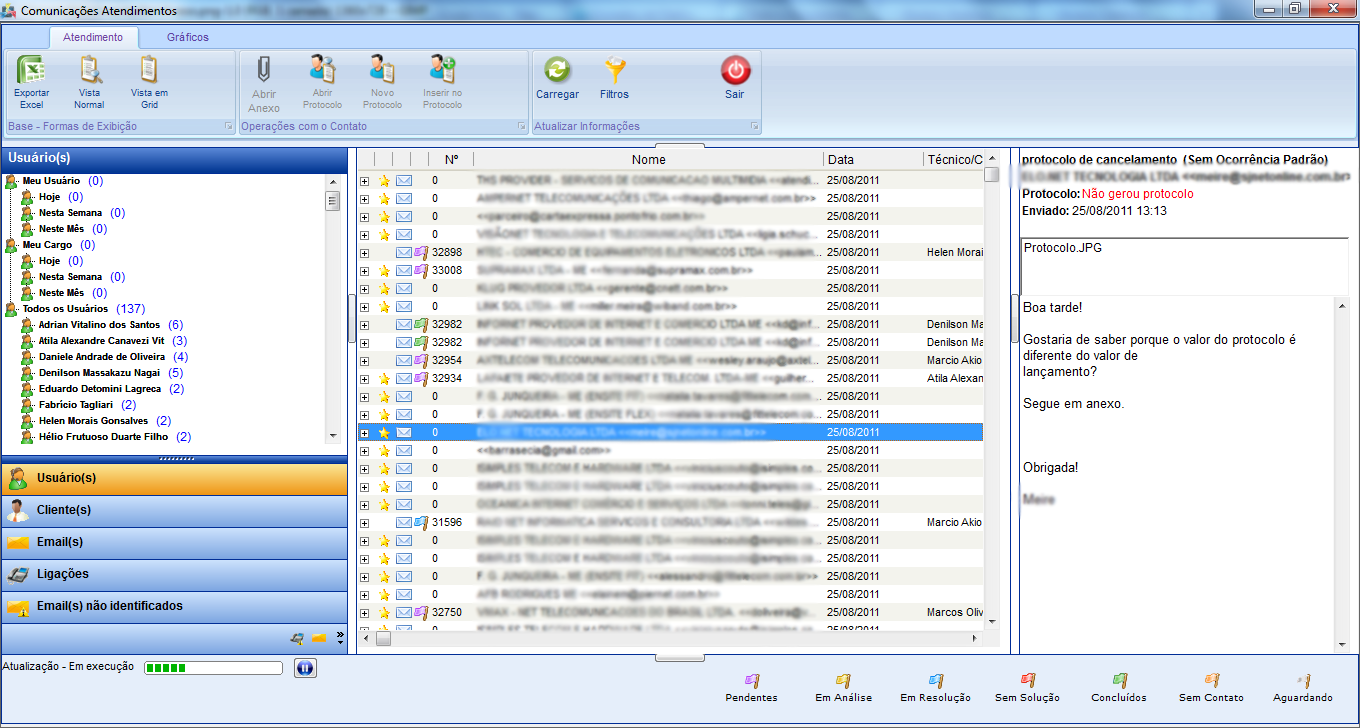Image resolution: width=1360 pixels, height=728 pixels.
Task: Toggle star on the first grid row
Action: [384, 181]
